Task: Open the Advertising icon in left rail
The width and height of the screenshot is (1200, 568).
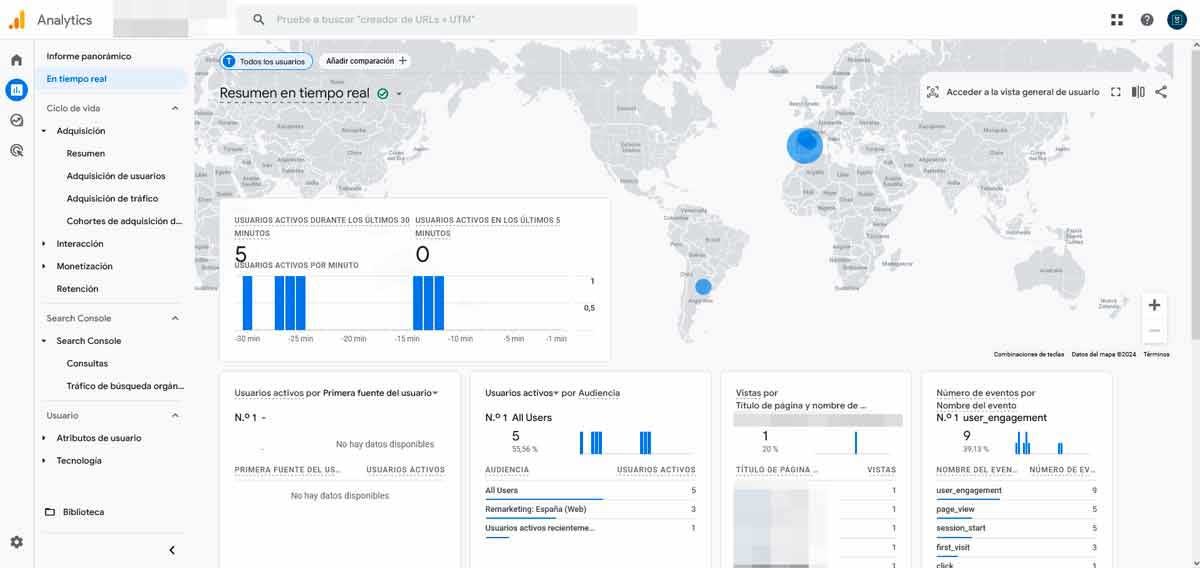Action: click(x=16, y=151)
